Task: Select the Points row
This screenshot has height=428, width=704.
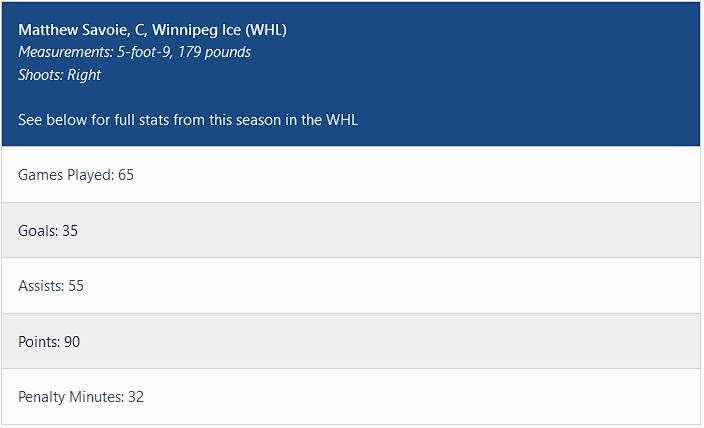Action: [x=351, y=342]
